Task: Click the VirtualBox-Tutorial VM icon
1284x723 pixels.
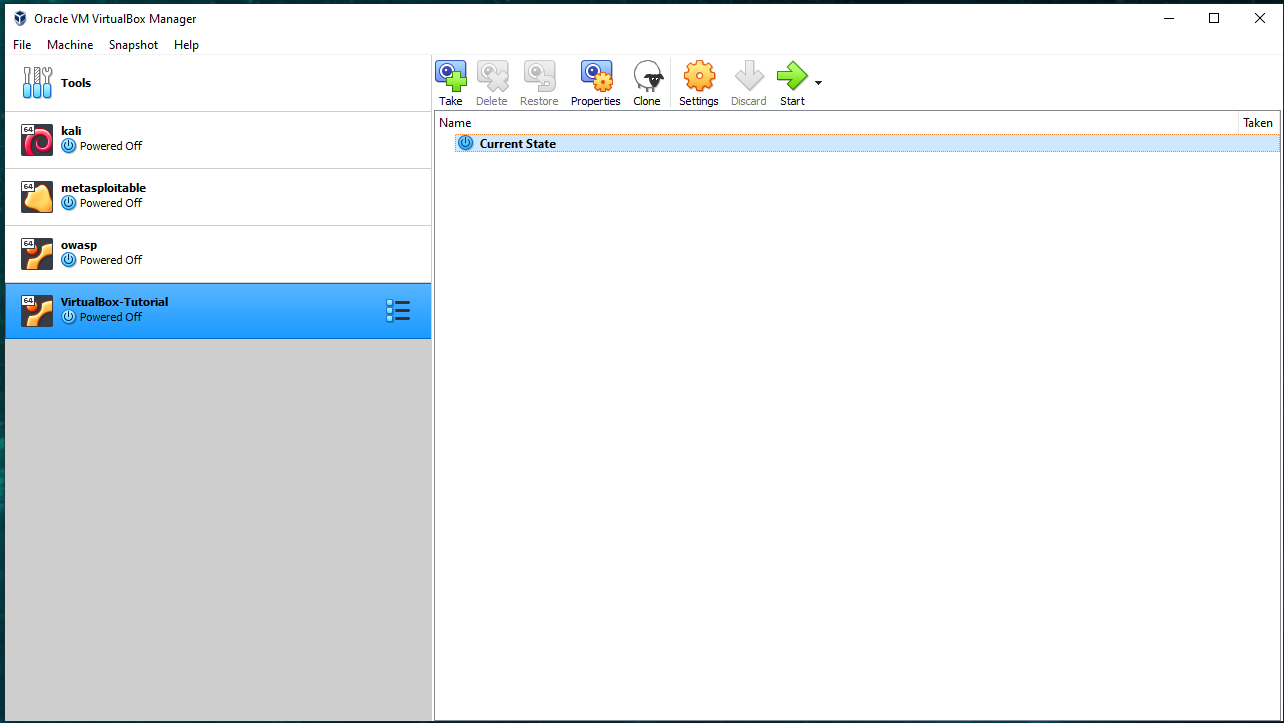Action: click(37, 311)
